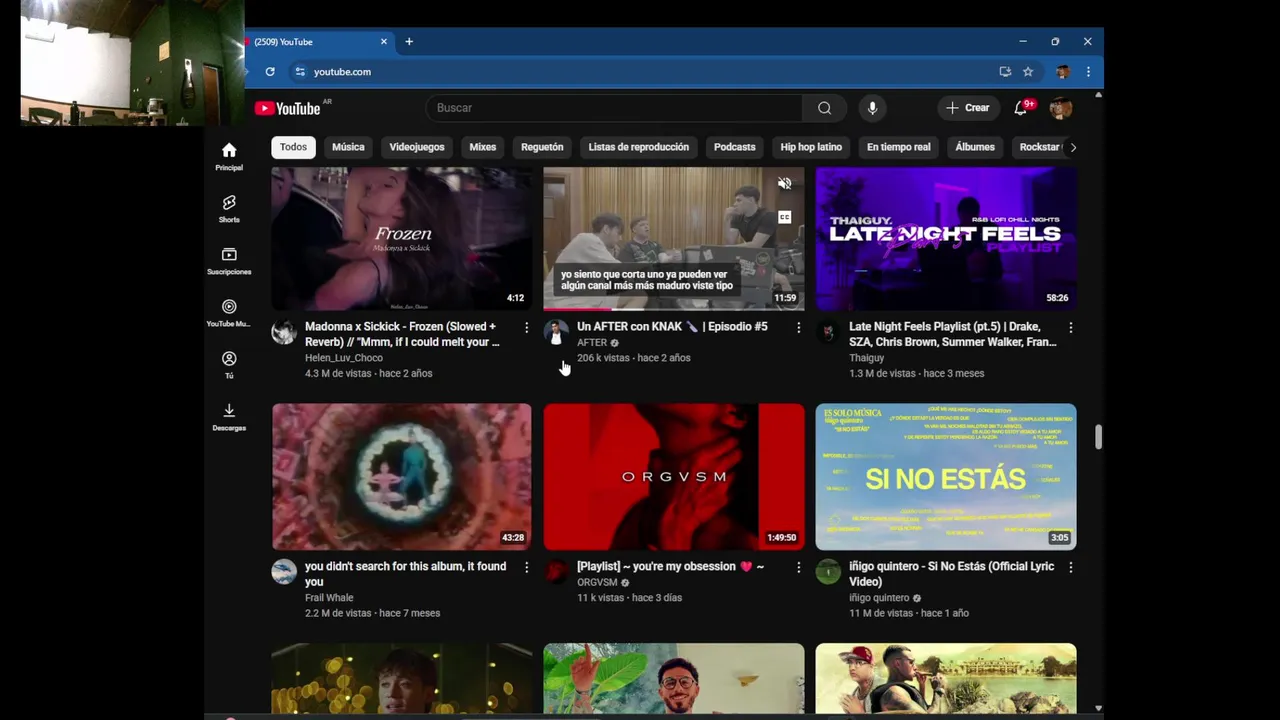This screenshot has height=720, width=1280.
Task: Open a new Chrome tab
Action: 409,42
